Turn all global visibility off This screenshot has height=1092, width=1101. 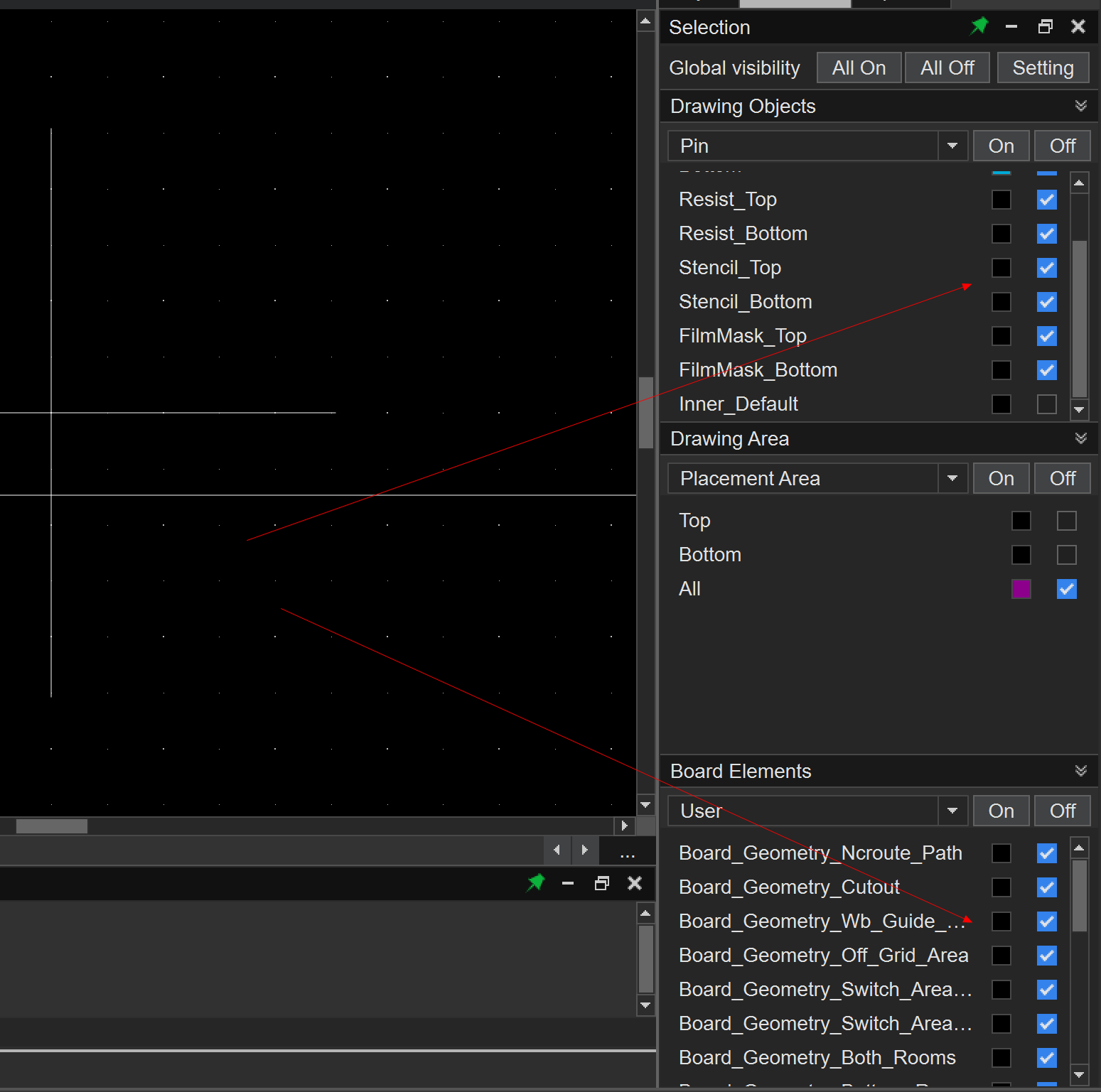click(947, 67)
